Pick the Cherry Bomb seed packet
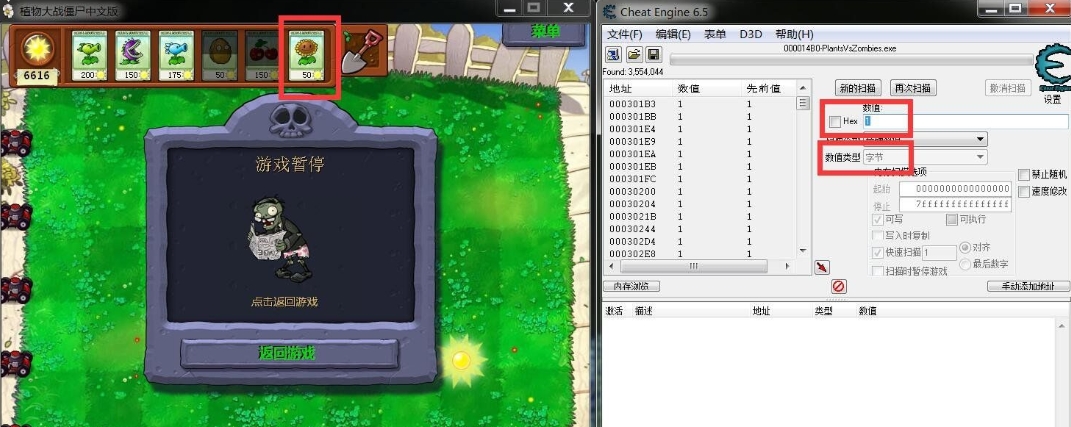 (x=263, y=55)
